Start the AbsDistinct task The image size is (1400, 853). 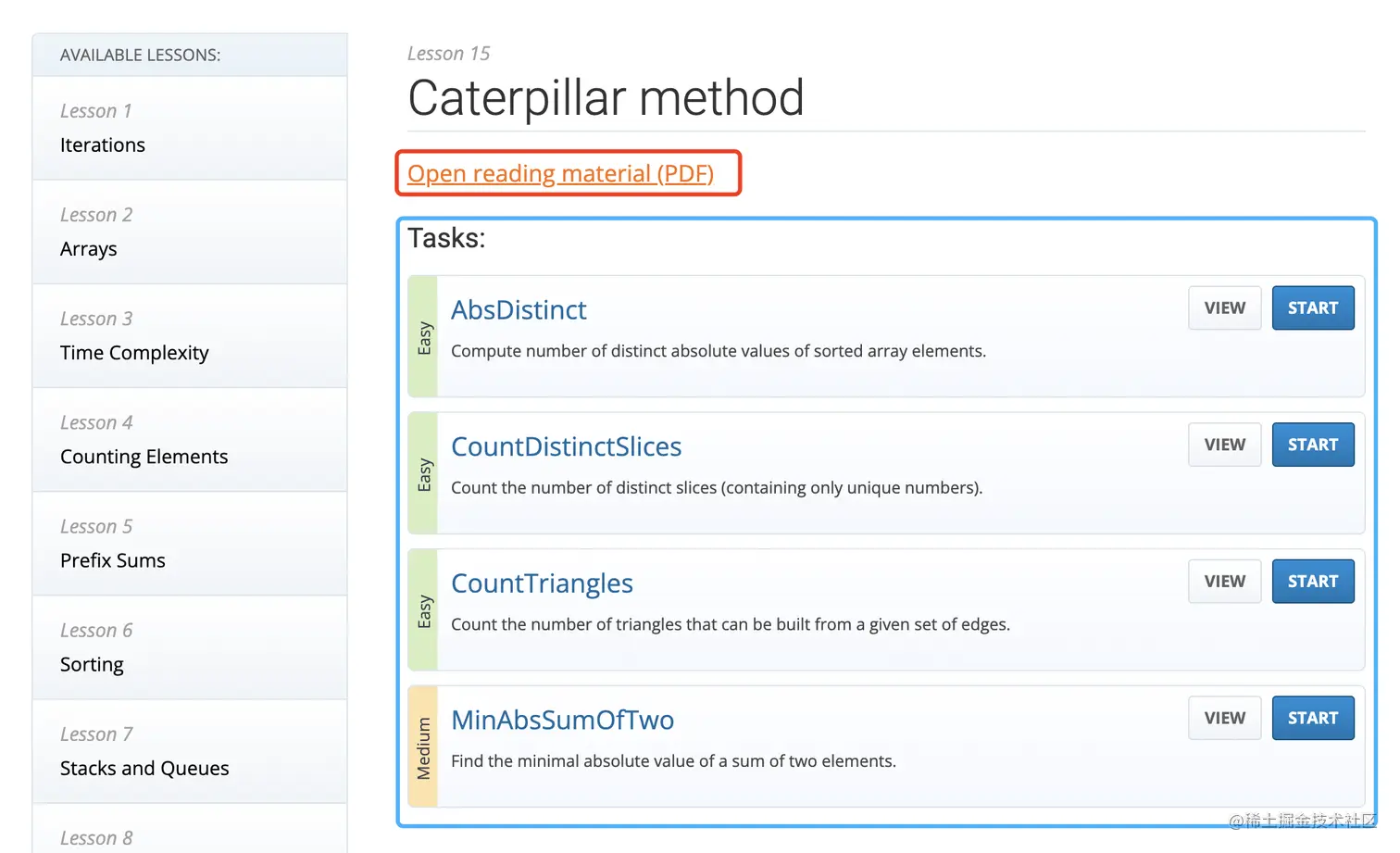1312,308
